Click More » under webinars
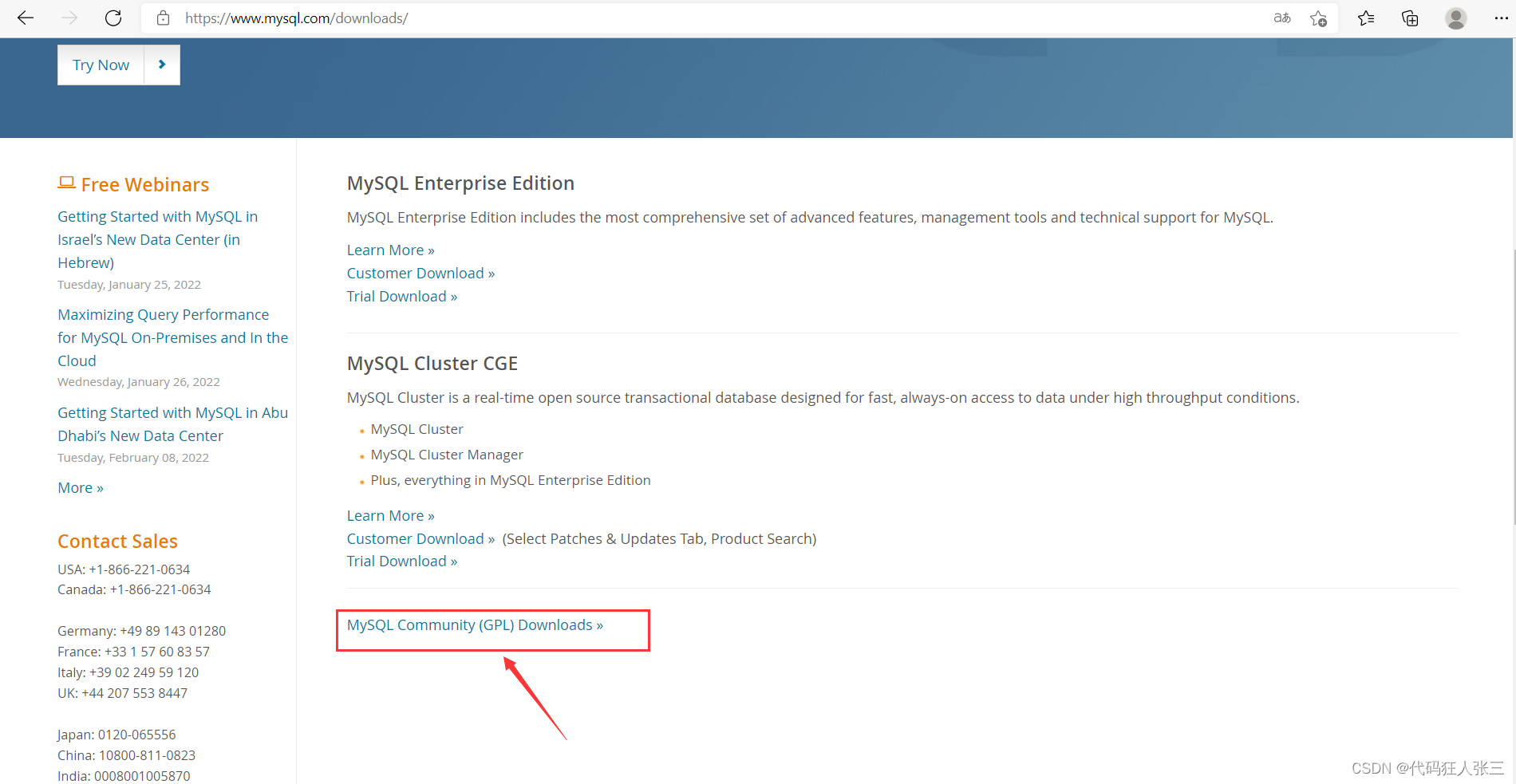 81,487
